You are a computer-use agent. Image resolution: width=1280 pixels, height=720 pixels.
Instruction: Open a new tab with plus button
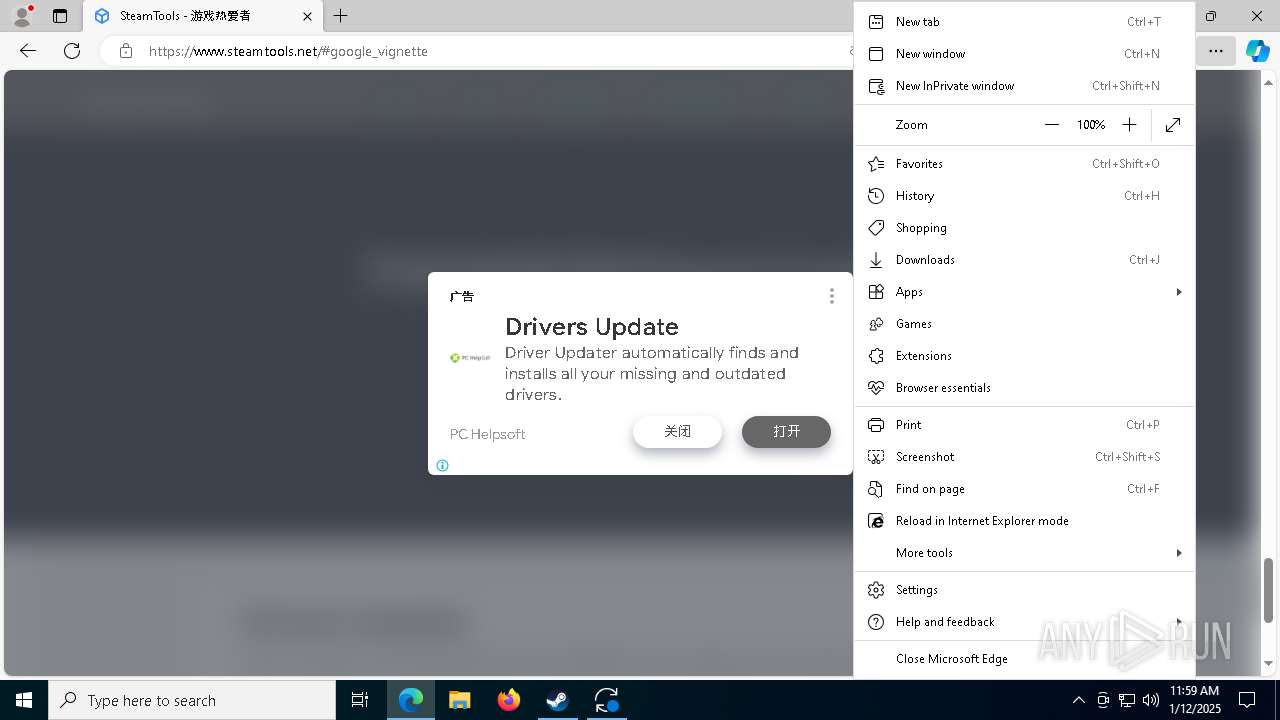pos(340,16)
